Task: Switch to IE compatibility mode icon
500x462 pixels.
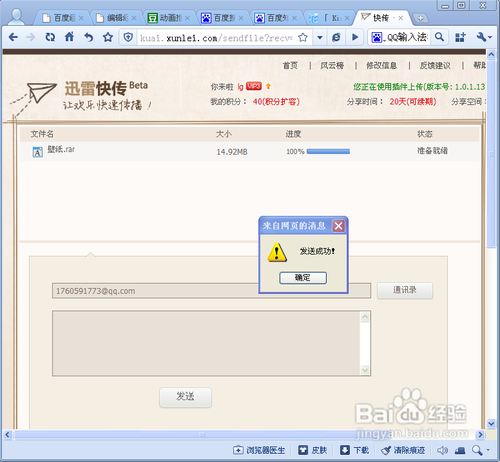Action: [336, 37]
